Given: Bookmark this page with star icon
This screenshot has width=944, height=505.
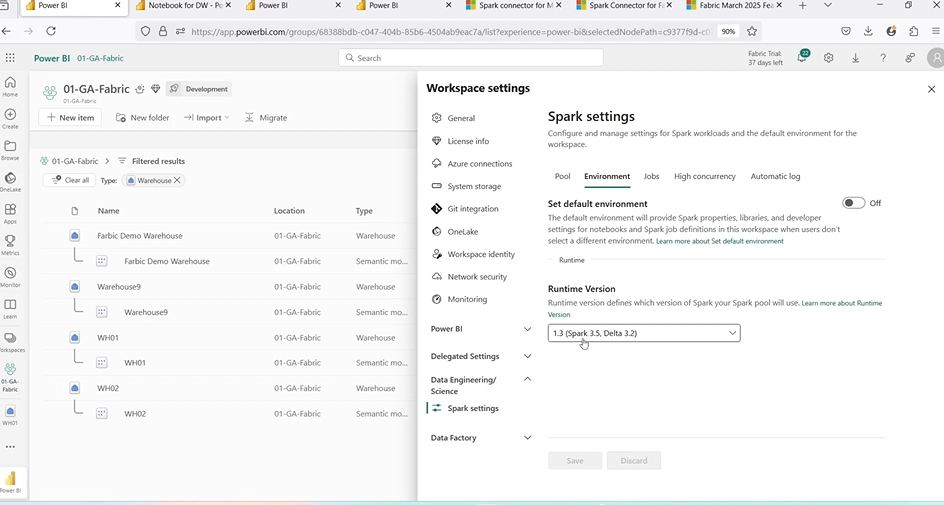Looking at the screenshot, I should click(752, 31).
